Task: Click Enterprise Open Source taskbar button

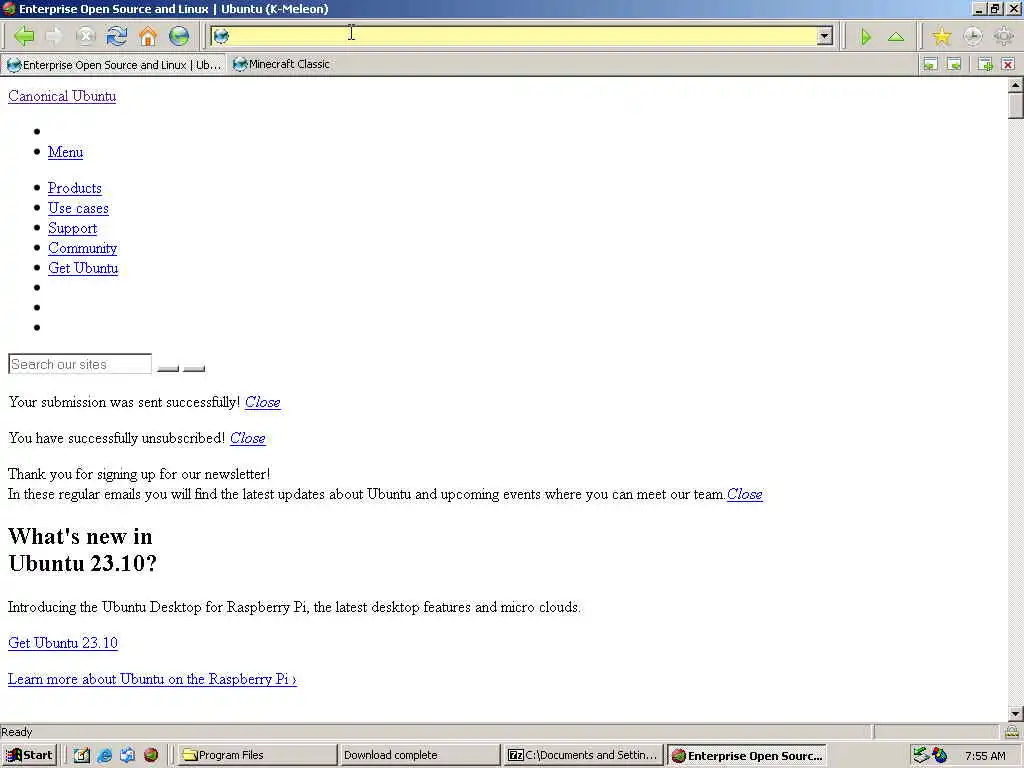Action: (747, 756)
